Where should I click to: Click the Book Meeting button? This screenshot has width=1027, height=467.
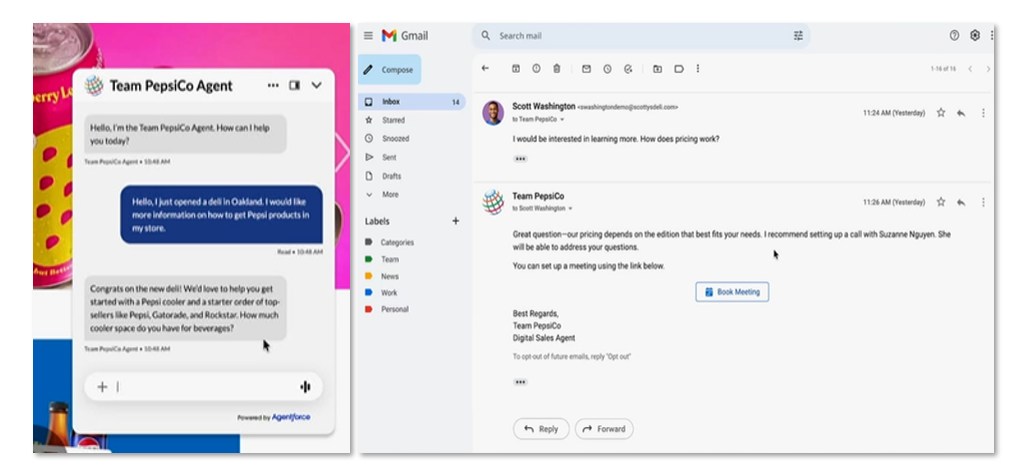pyautogui.click(x=732, y=292)
